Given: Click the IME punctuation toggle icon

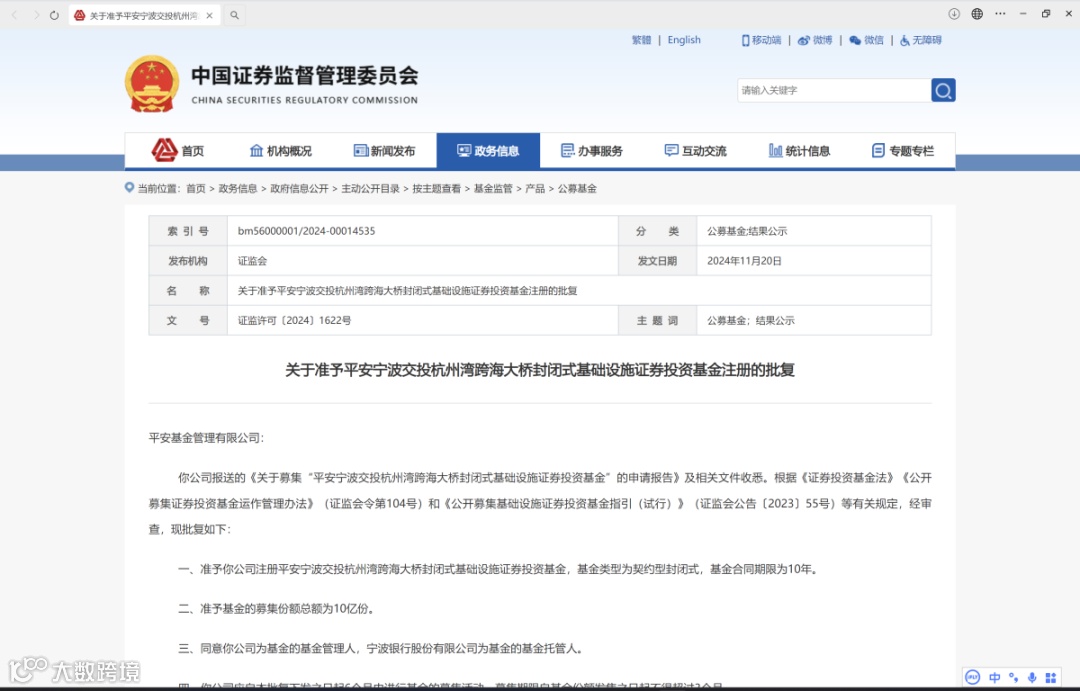Looking at the screenshot, I should 1013,677.
